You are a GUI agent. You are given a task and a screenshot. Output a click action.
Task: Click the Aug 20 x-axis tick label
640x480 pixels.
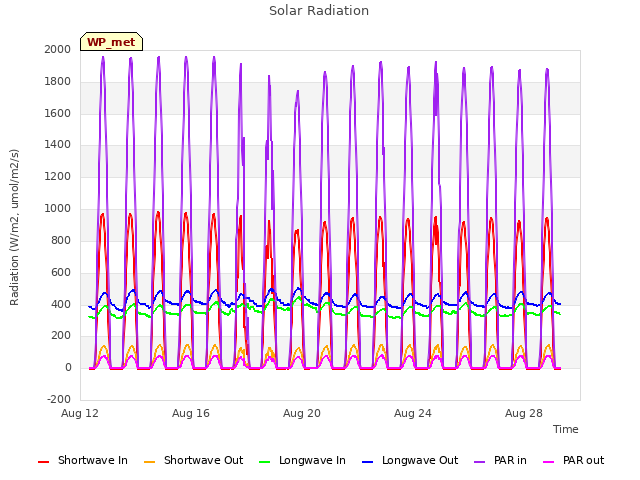302,413
